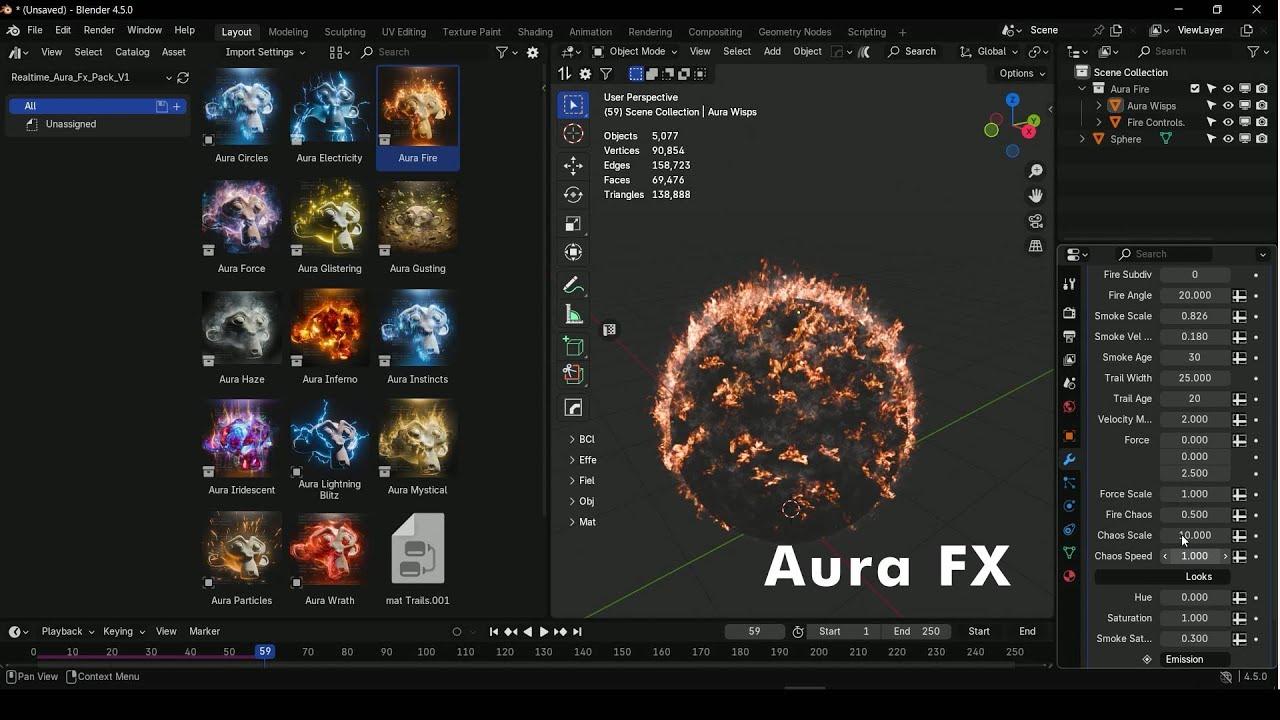This screenshot has width=1280, height=720.
Task: Toggle Aura Wisps visibility eye
Action: point(1228,106)
